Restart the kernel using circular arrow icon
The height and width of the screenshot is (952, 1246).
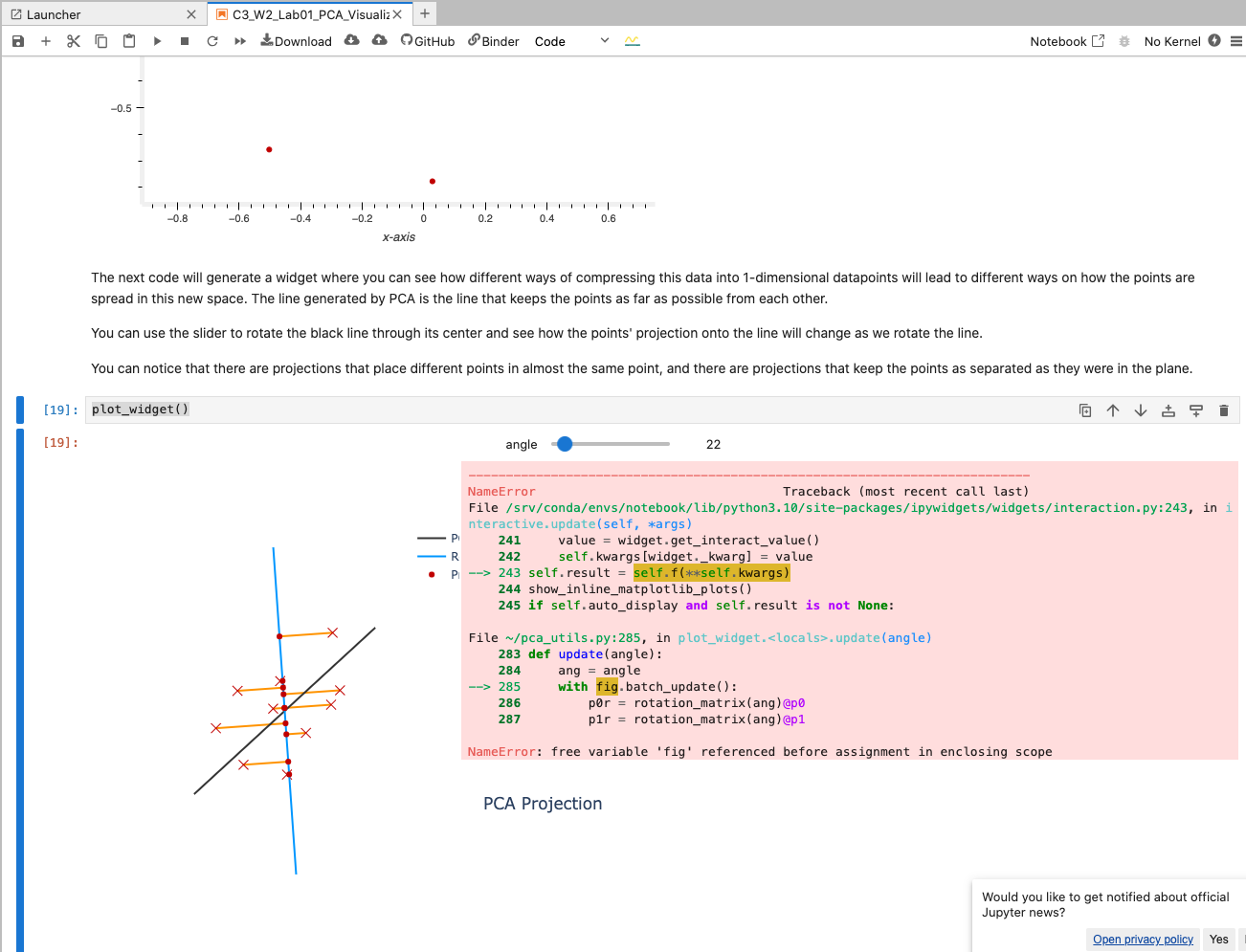coord(212,41)
